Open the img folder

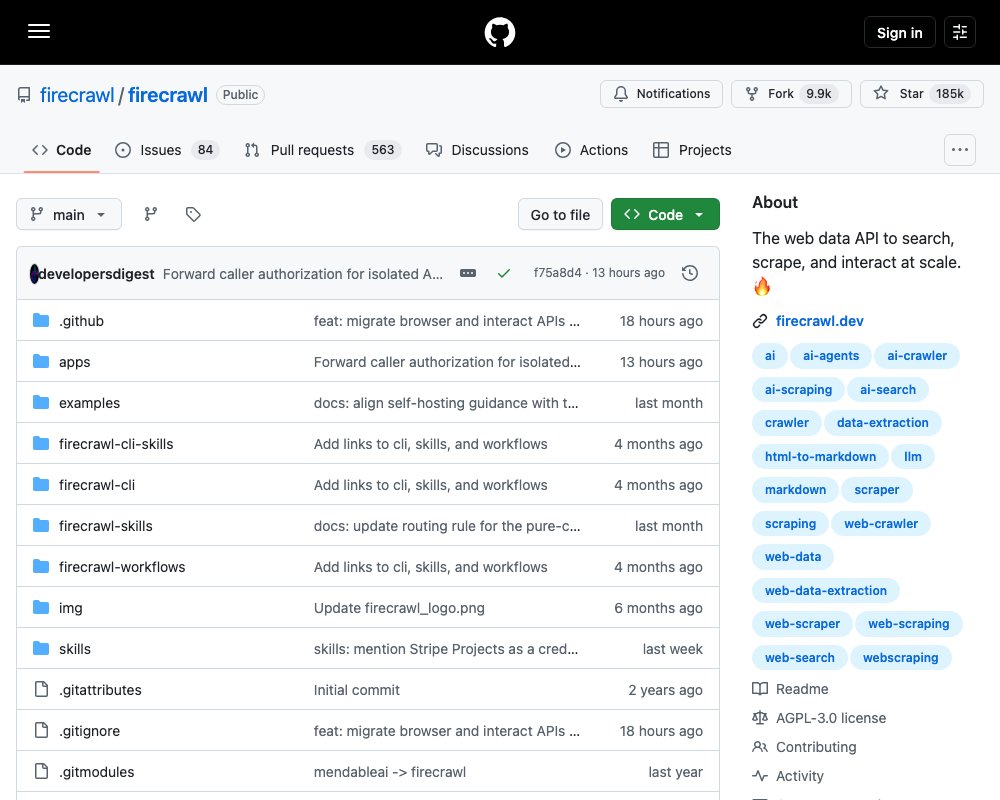(70, 607)
